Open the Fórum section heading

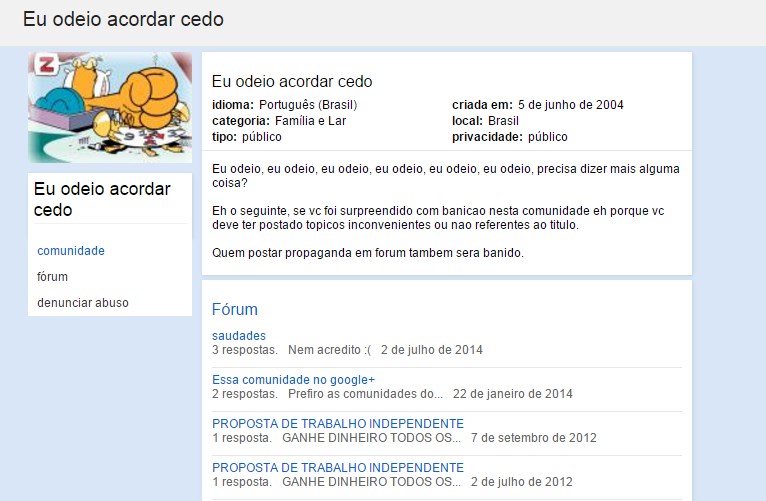tap(235, 310)
